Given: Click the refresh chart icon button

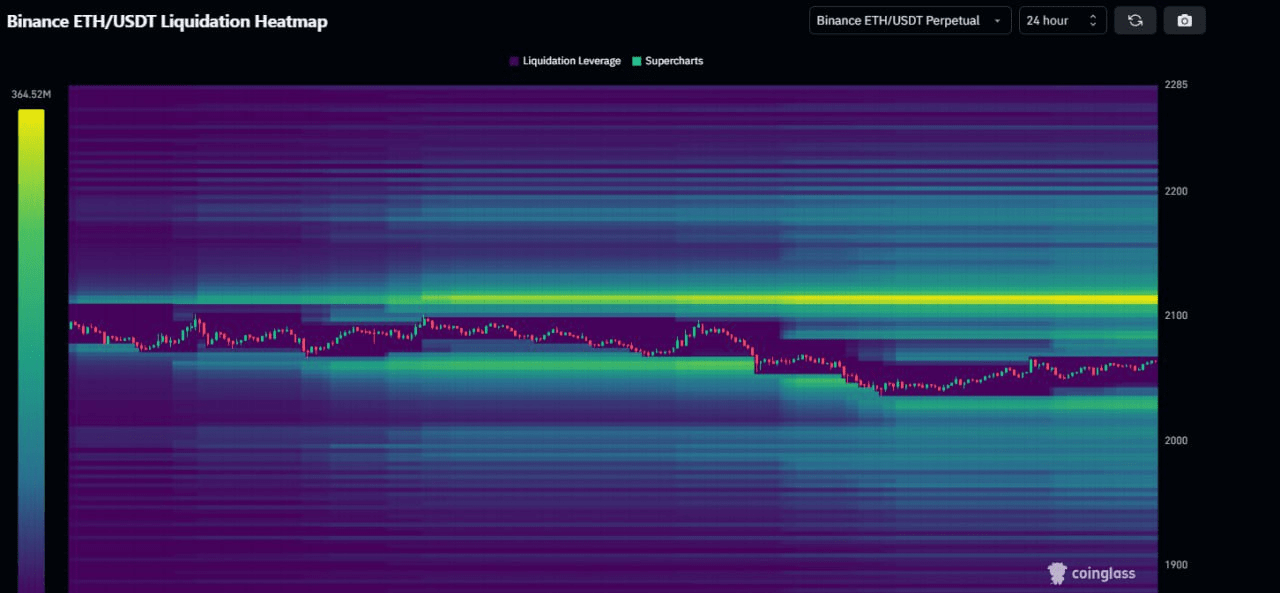Looking at the screenshot, I should [x=1135, y=20].
